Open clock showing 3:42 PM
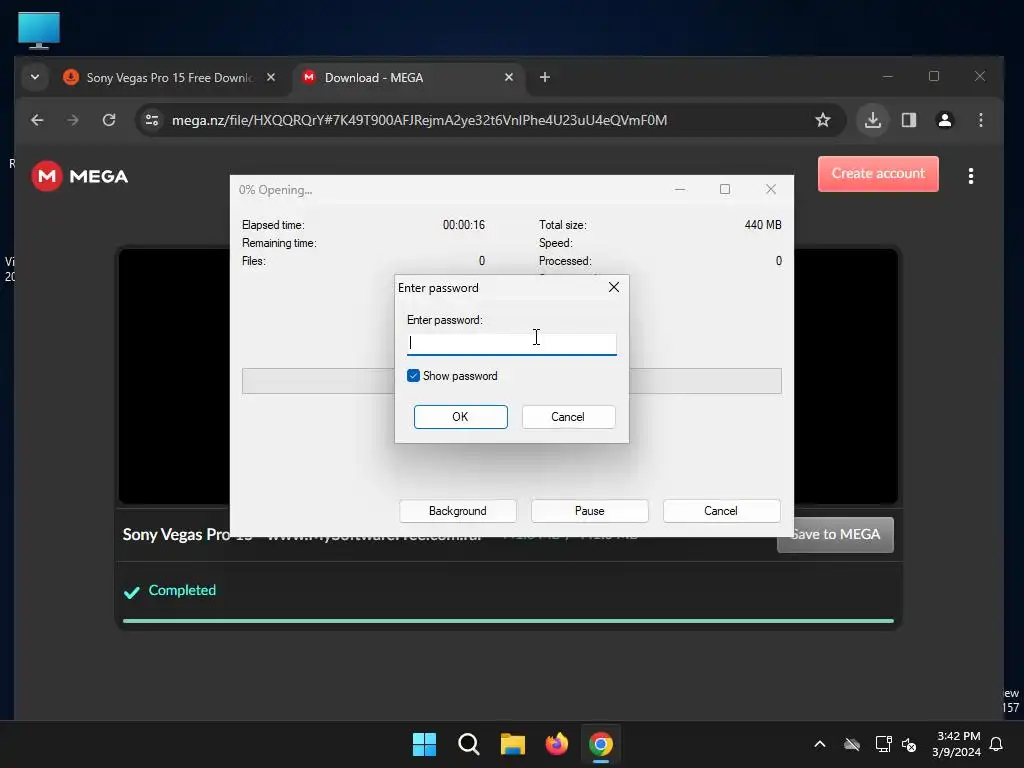Screen dimensions: 1024x768 click(x=957, y=744)
